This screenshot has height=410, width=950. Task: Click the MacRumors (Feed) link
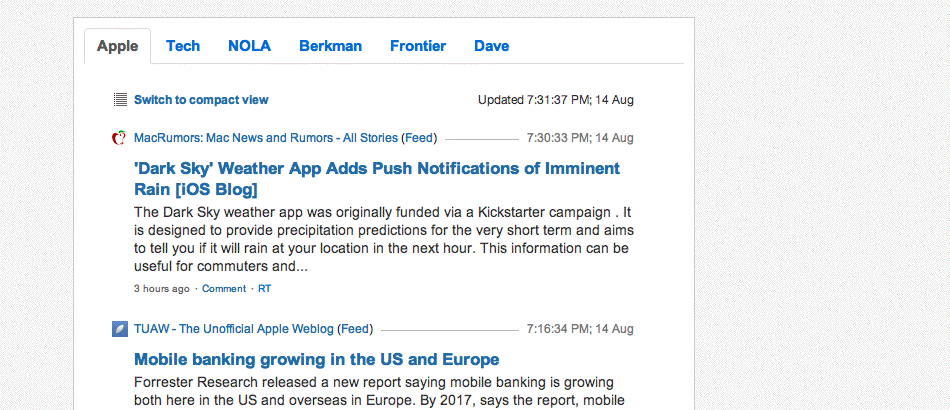pos(419,138)
